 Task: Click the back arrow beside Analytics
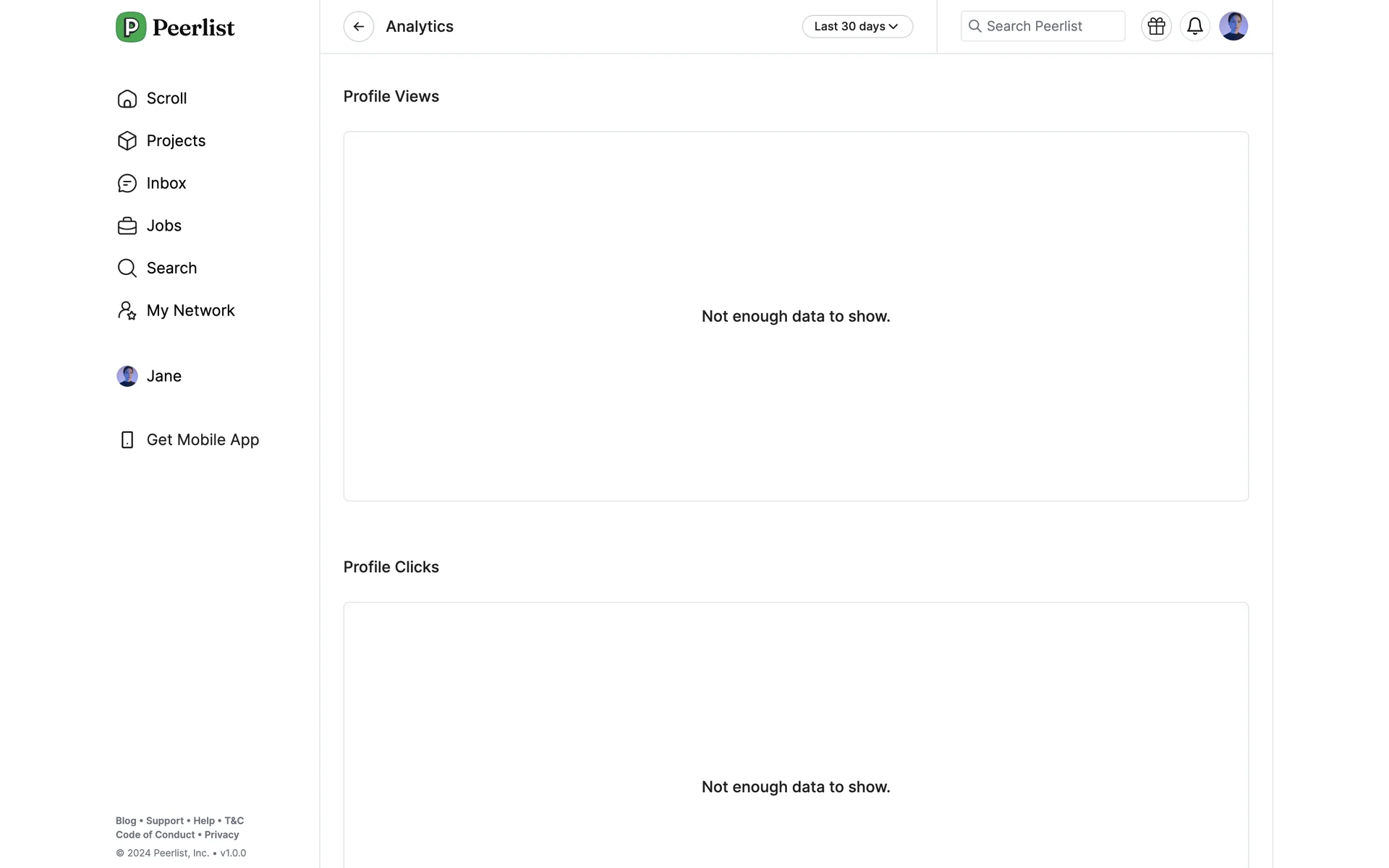[x=358, y=27]
